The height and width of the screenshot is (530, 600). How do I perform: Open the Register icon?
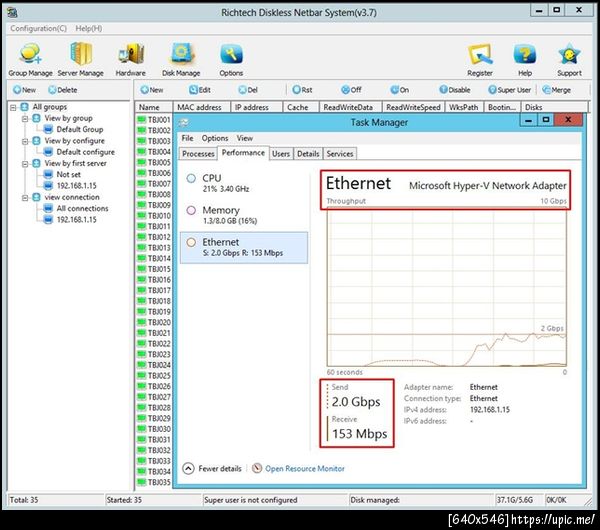[480, 59]
